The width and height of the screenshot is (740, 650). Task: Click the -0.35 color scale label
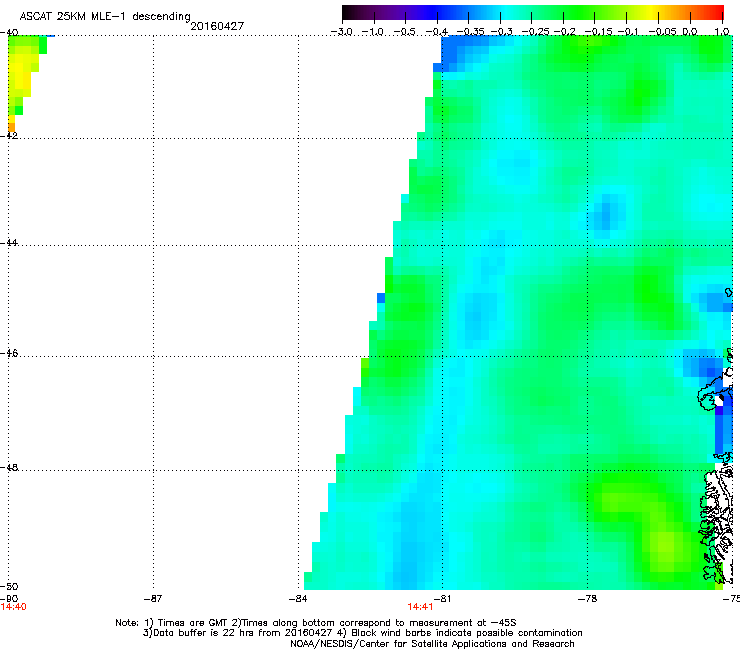[471, 32]
